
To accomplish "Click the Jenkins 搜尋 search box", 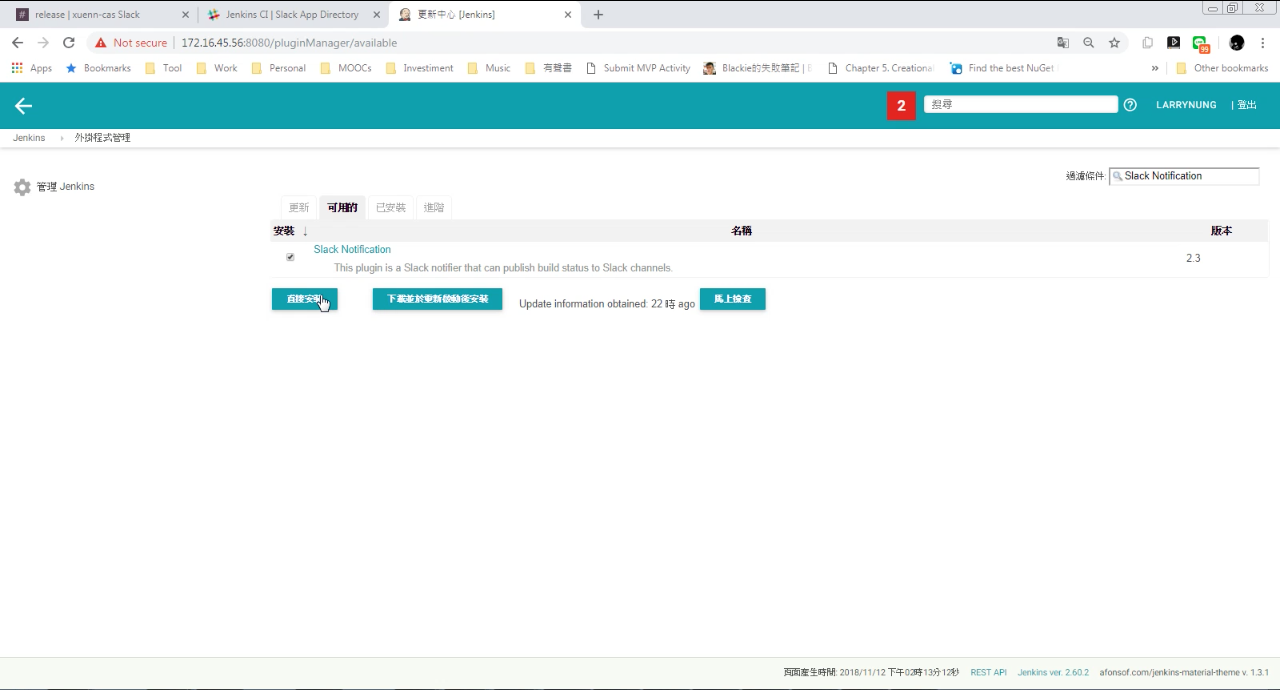I will click(1021, 105).
